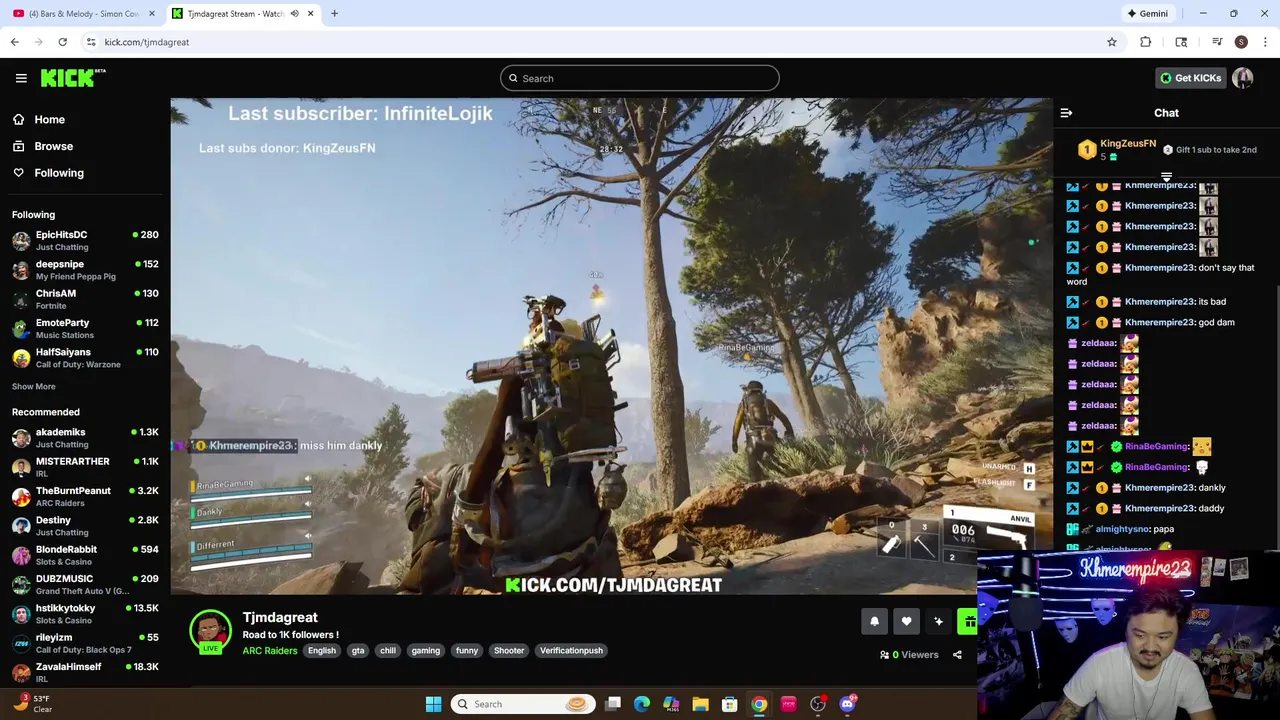View site information icon in address bar
Image resolution: width=1280 pixels, height=720 pixels.
pyautogui.click(x=91, y=42)
